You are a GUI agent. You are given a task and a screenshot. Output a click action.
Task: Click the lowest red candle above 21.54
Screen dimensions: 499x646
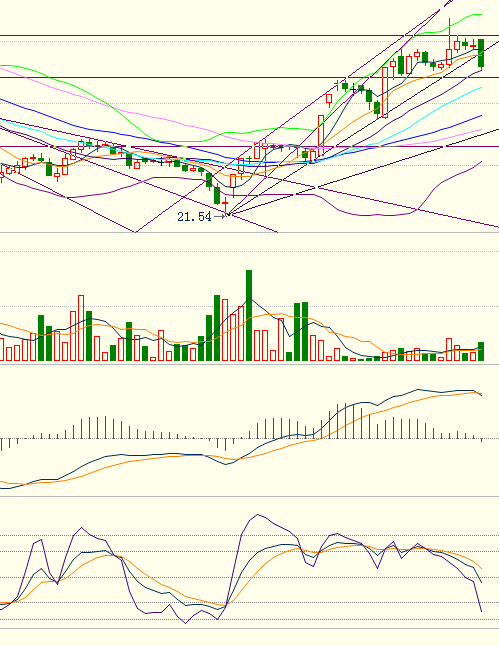tap(225, 204)
